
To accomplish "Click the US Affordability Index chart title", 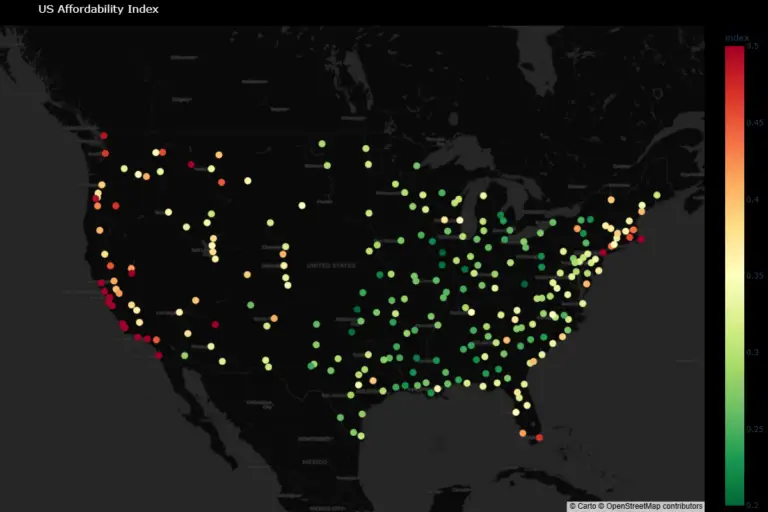I will click(x=98, y=9).
